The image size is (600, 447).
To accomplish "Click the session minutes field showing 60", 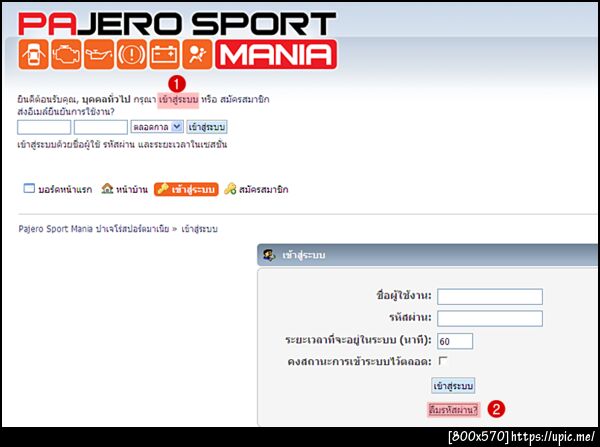I will 455,341.
